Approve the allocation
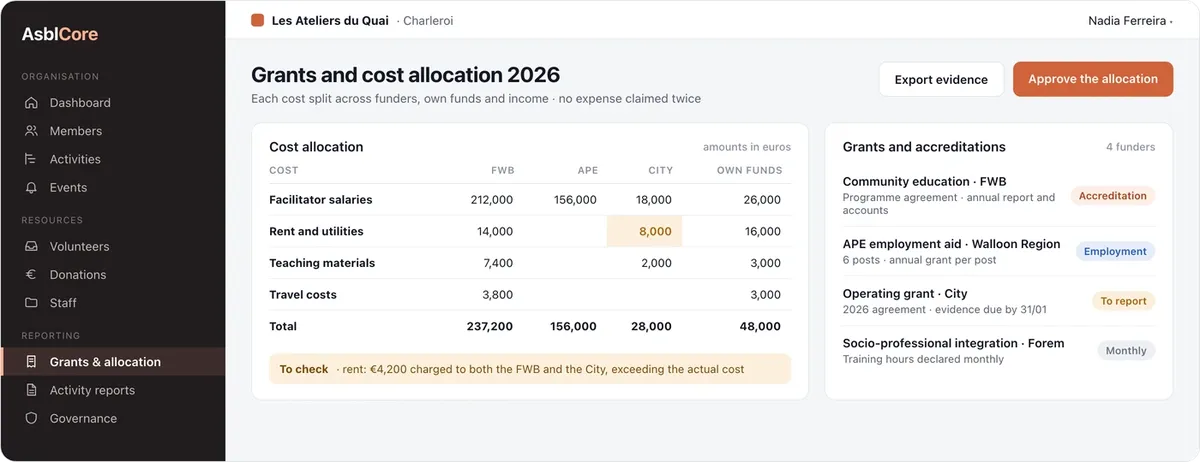1200x462 pixels. click(x=1093, y=79)
